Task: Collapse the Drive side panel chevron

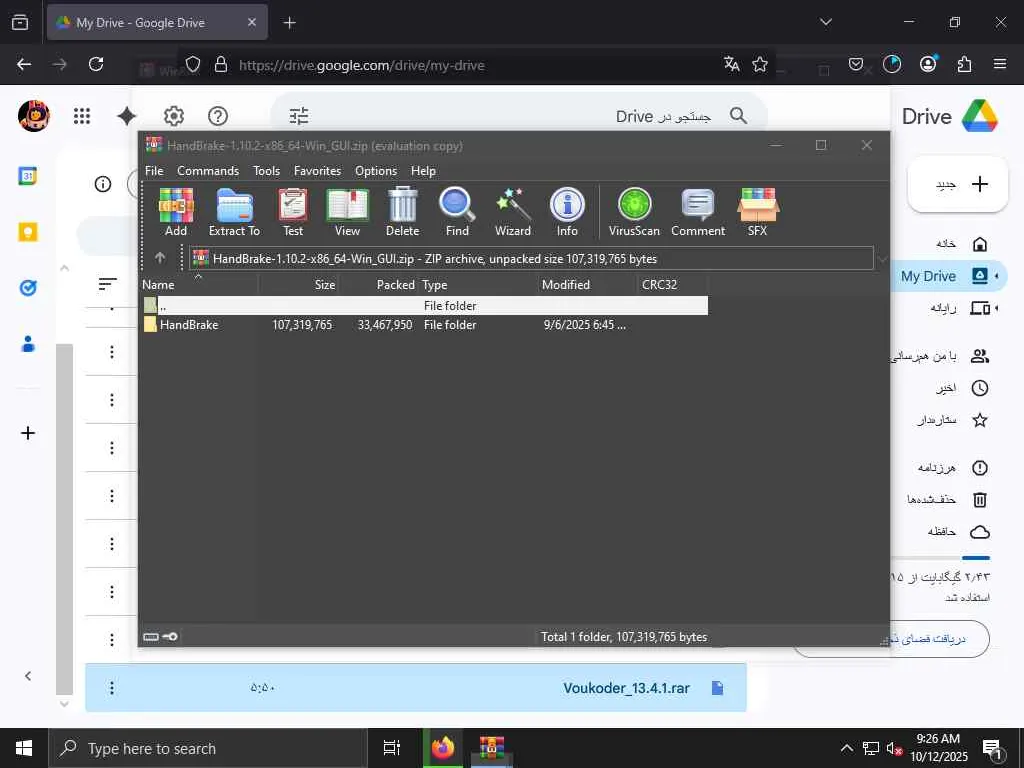Action: pos(27,676)
